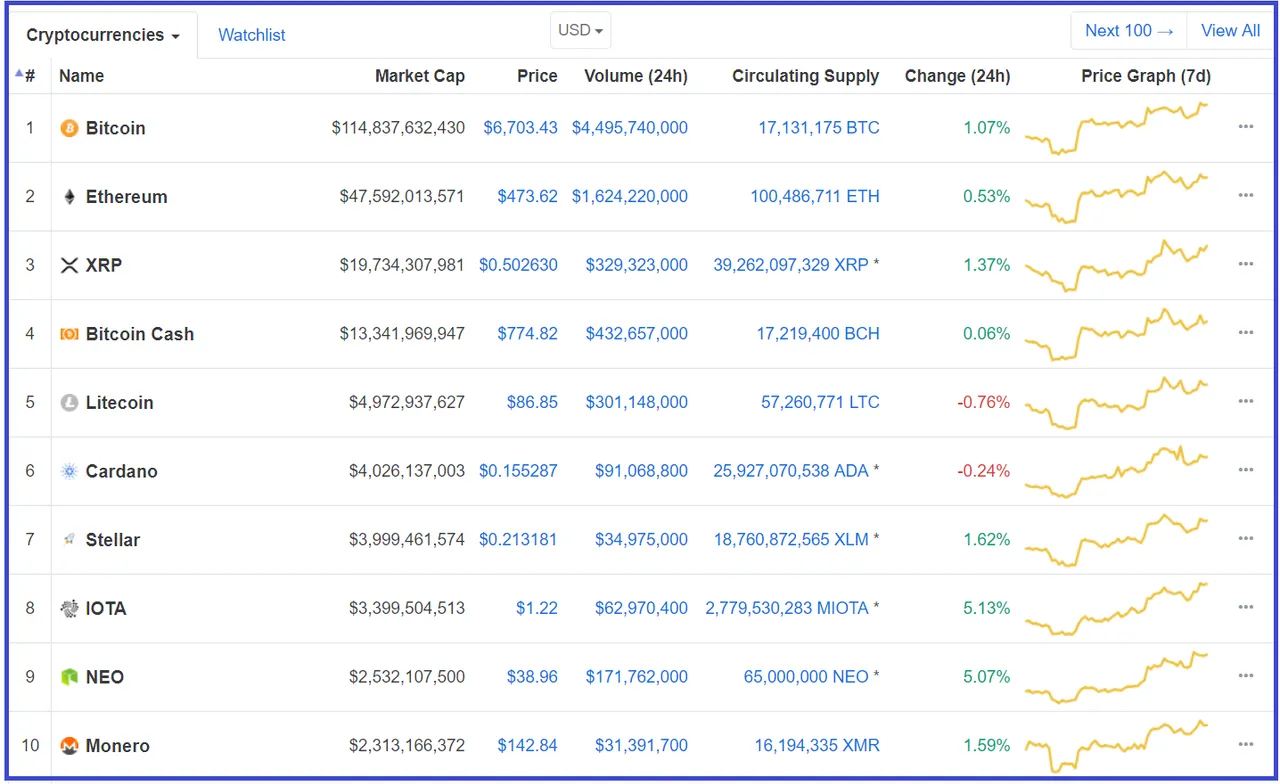1280x784 pixels.
Task: Open the Cryptocurrencies dropdown tab
Action: [x=103, y=35]
